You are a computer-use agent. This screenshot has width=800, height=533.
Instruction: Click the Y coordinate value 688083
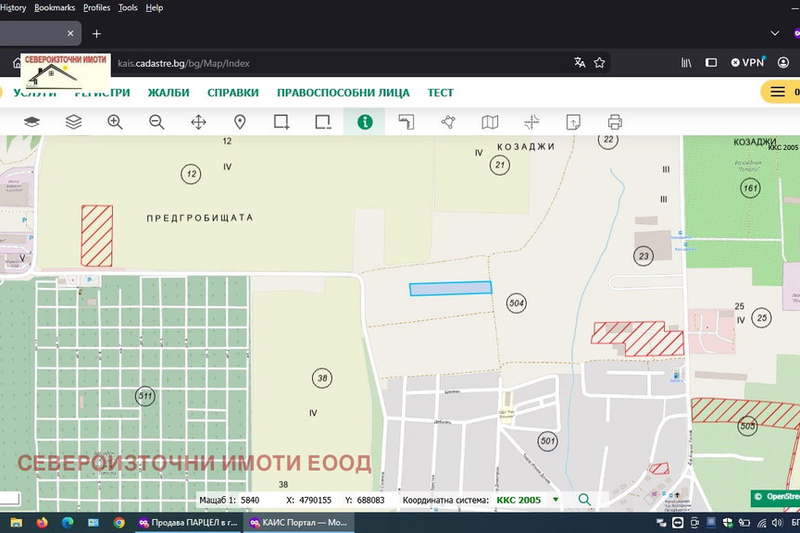point(370,500)
